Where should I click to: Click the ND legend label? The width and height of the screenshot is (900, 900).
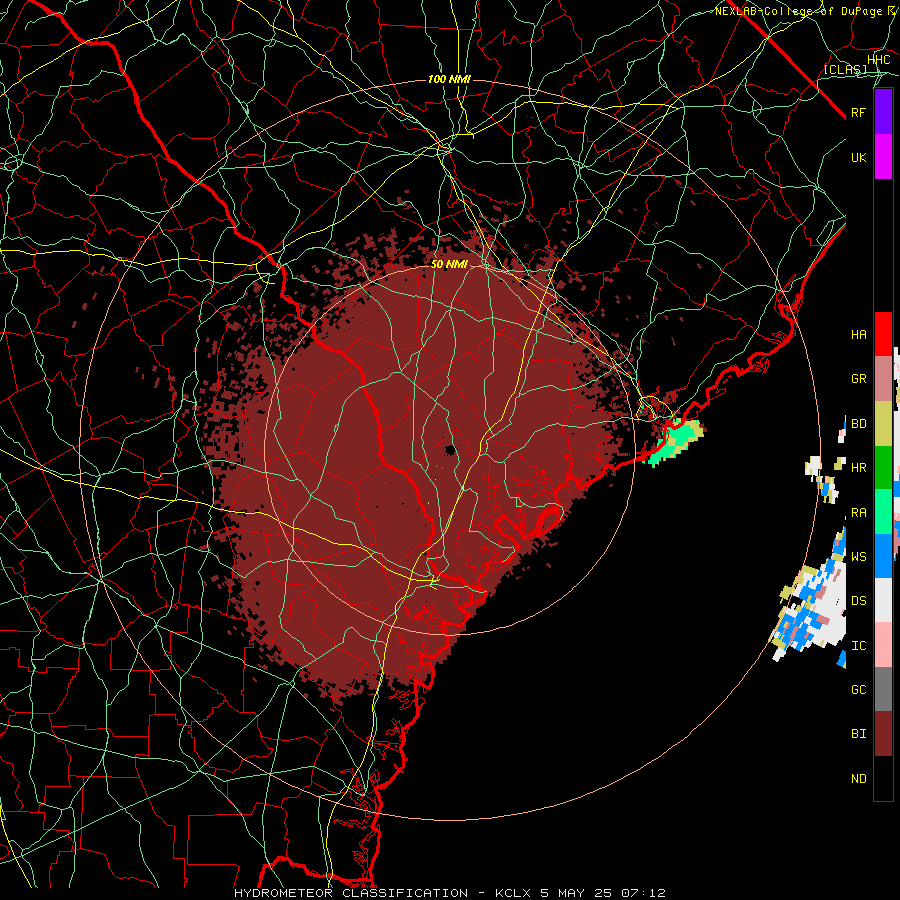tap(859, 779)
